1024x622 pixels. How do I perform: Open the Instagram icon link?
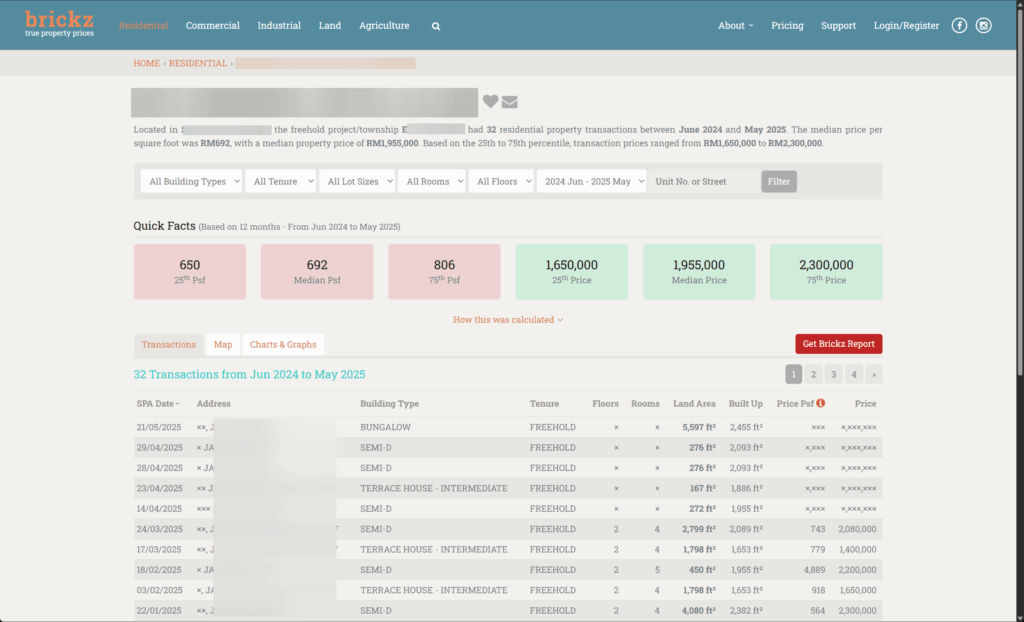[983, 26]
